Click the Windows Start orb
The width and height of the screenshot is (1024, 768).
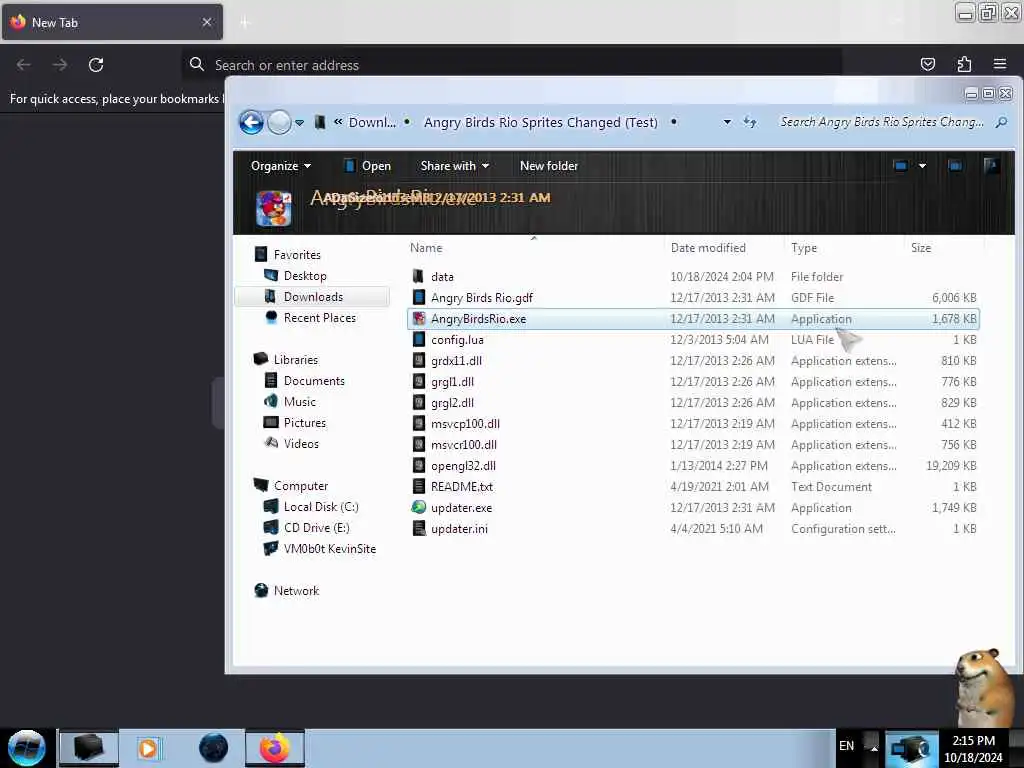(x=27, y=748)
